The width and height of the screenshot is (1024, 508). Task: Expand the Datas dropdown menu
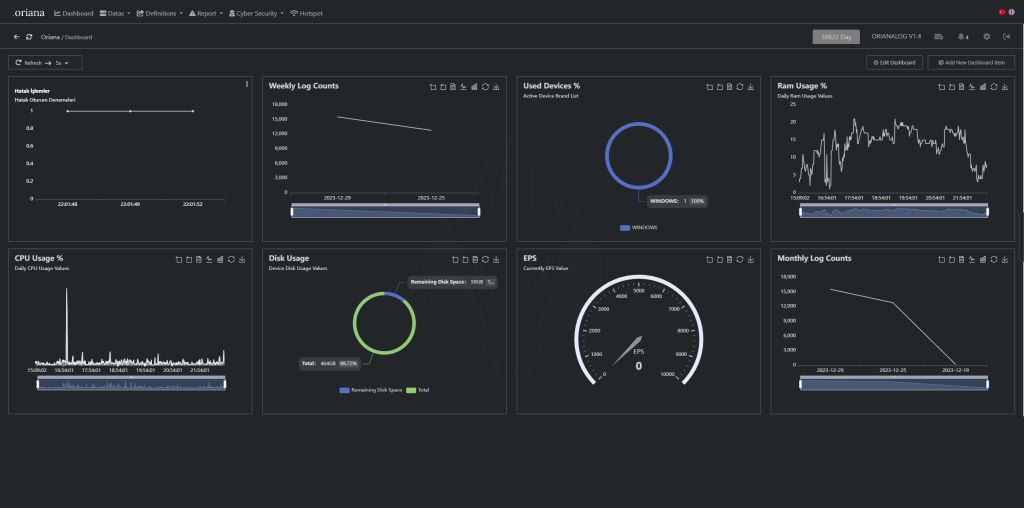tap(115, 13)
